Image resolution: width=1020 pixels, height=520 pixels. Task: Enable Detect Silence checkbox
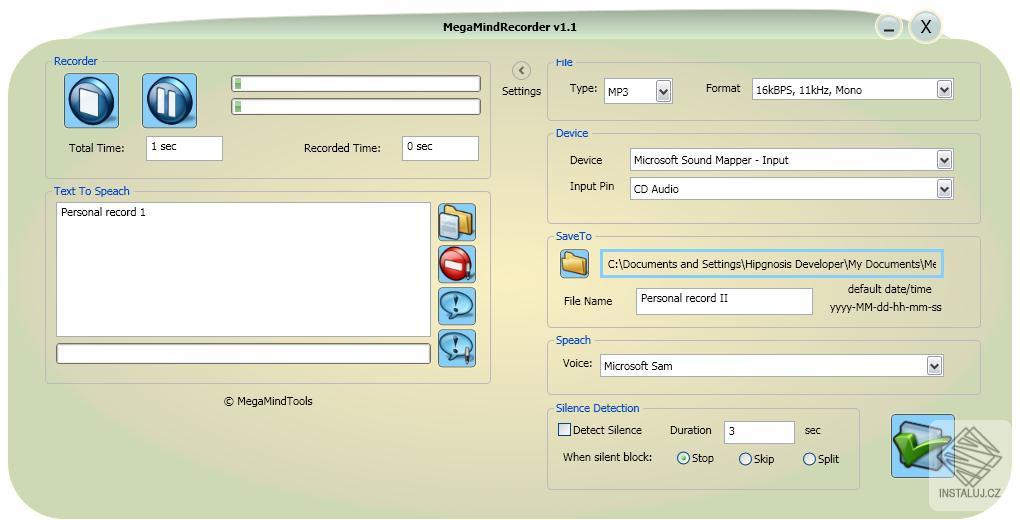coord(565,430)
